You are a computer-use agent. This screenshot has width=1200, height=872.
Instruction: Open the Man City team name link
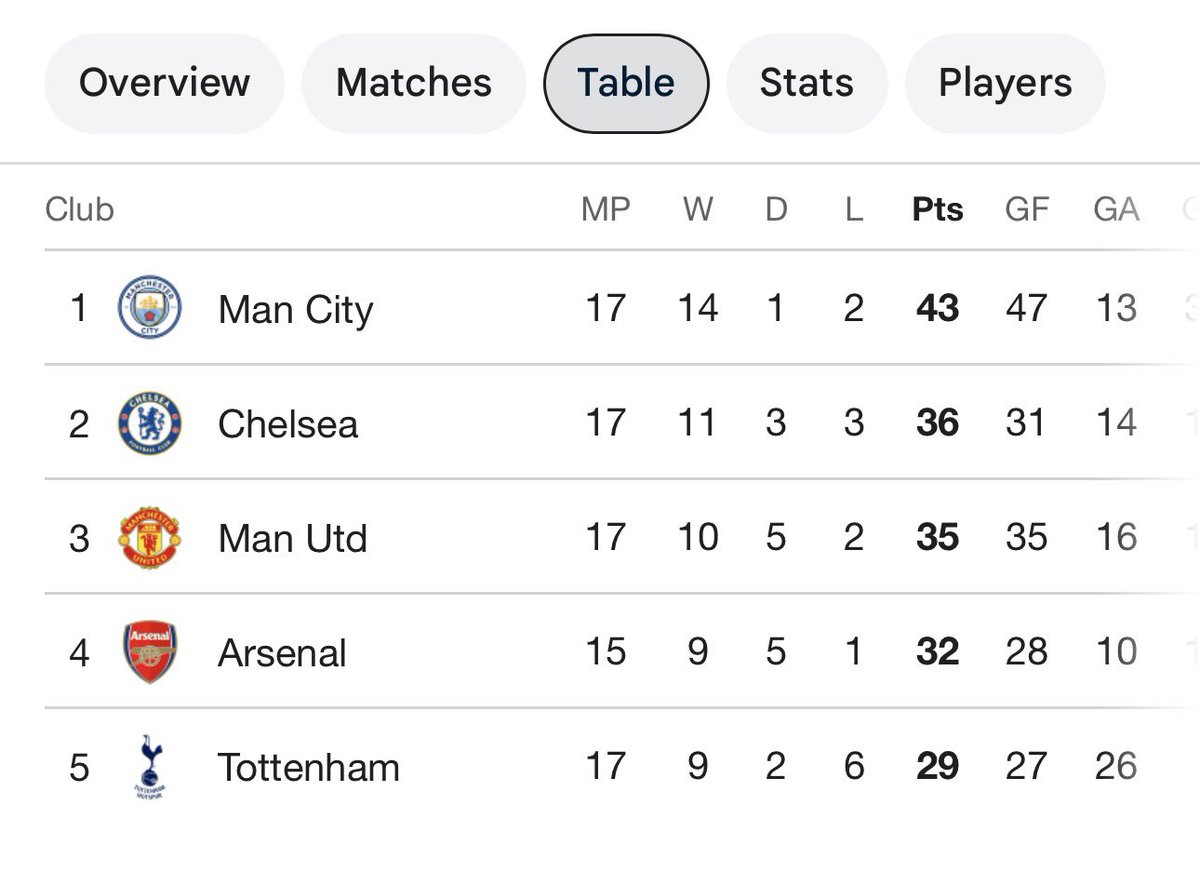click(295, 309)
